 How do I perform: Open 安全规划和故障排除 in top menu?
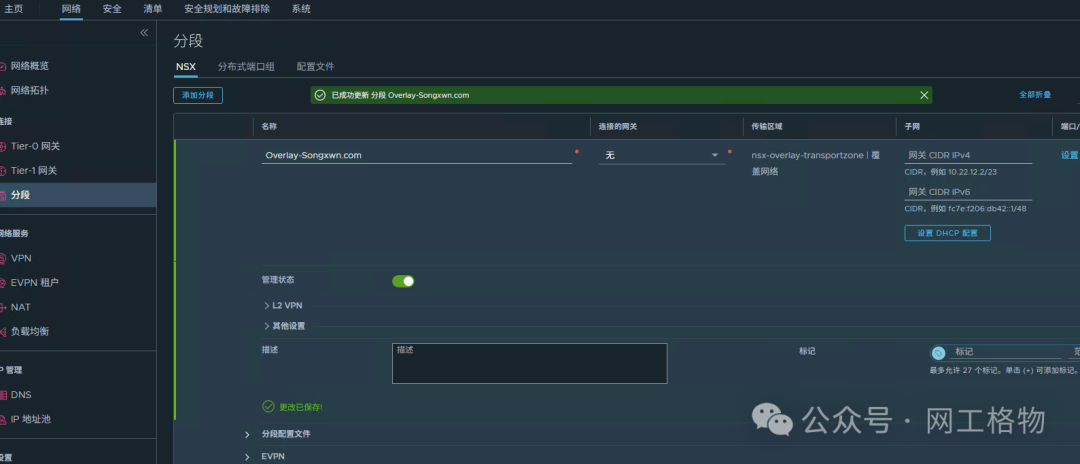click(x=227, y=9)
